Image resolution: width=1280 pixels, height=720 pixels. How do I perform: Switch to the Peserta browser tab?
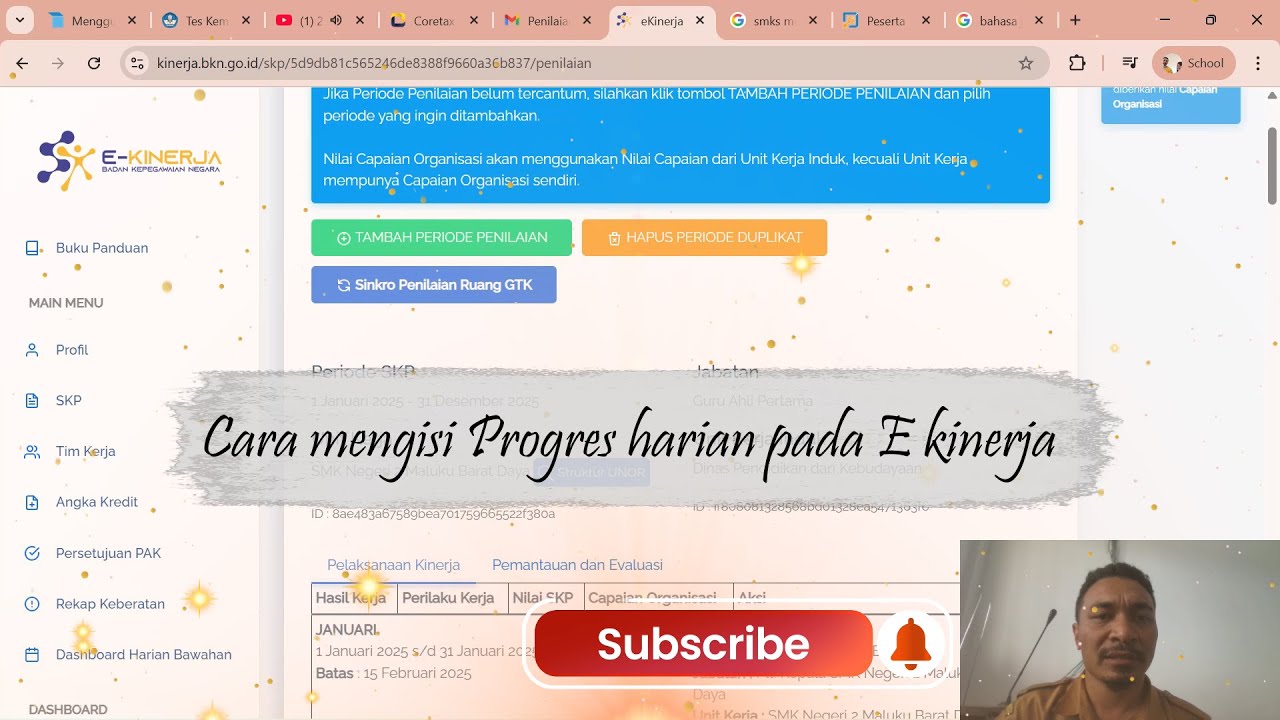[x=888, y=20]
